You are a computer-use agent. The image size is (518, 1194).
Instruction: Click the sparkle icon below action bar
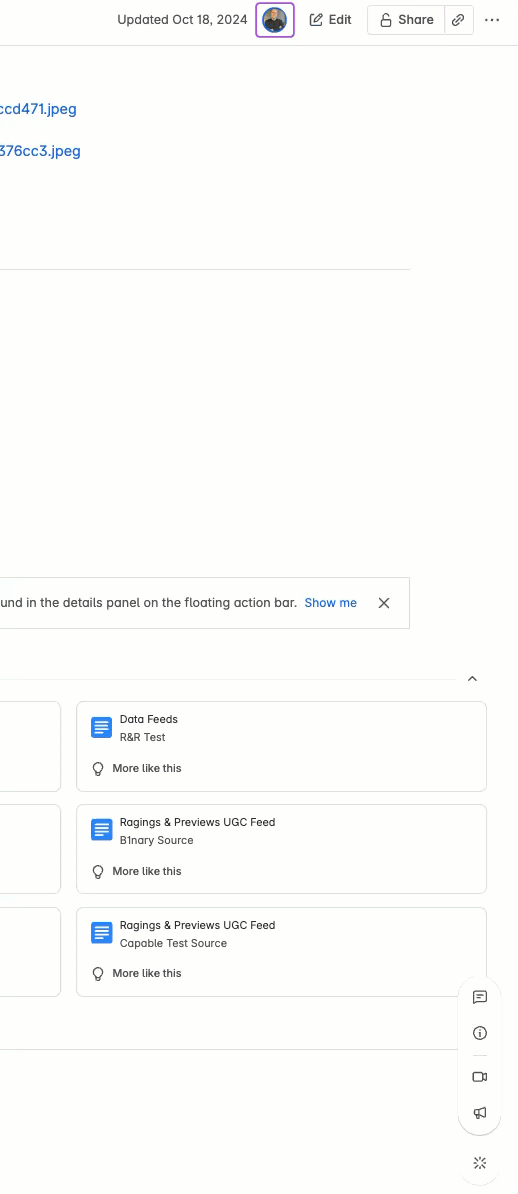(x=480, y=1163)
